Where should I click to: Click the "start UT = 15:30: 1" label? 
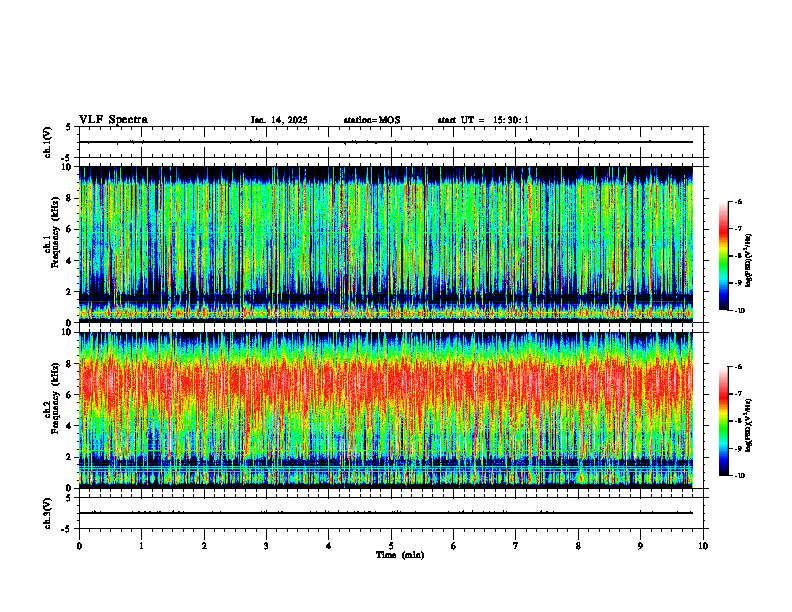[483, 120]
